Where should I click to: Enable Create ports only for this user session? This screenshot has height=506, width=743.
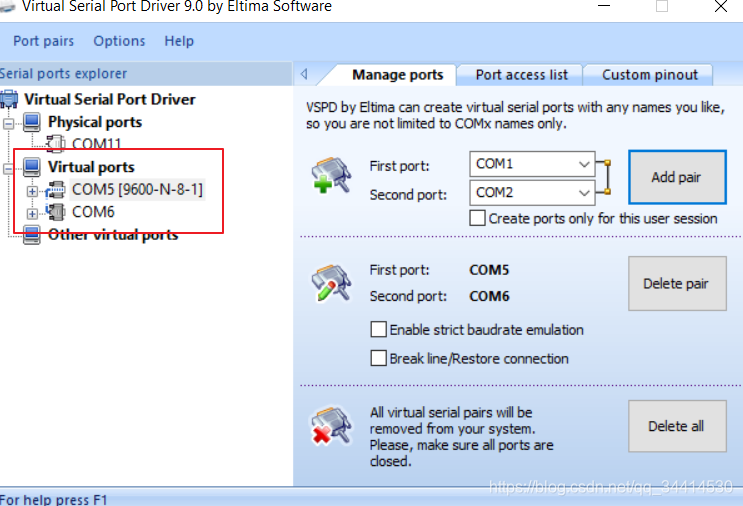(477, 218)
